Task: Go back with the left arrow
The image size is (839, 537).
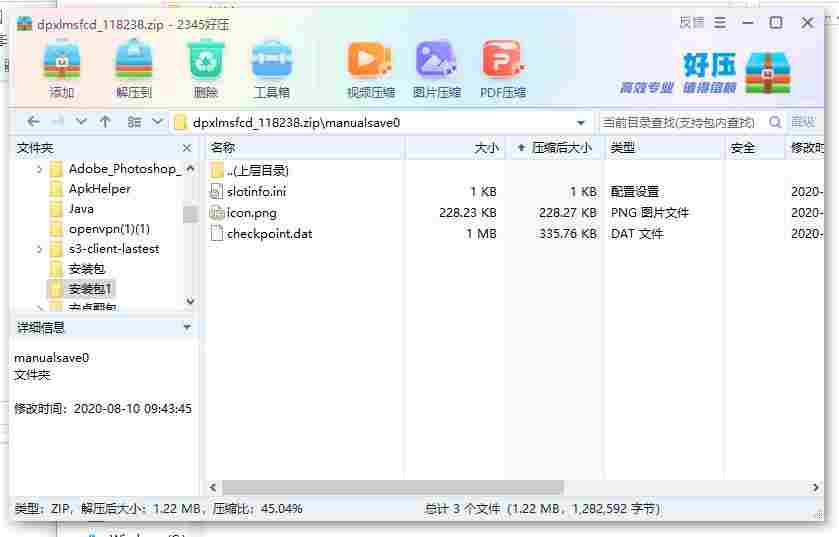Action: click(33, 122)
